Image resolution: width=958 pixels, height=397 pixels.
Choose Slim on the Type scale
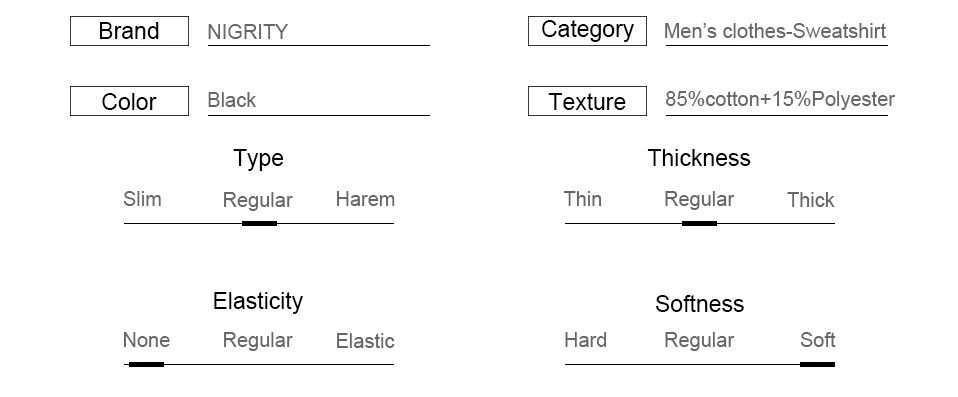coord(142,199)
